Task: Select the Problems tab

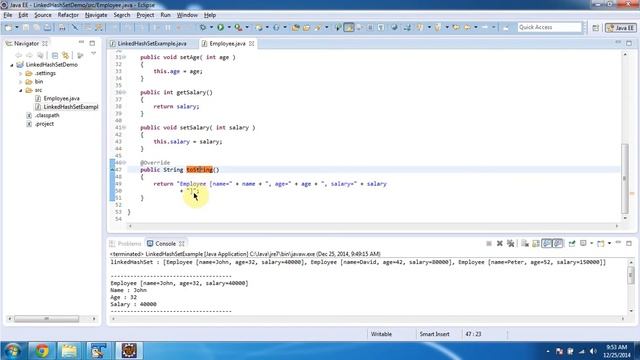Action: tap(125, 244)
